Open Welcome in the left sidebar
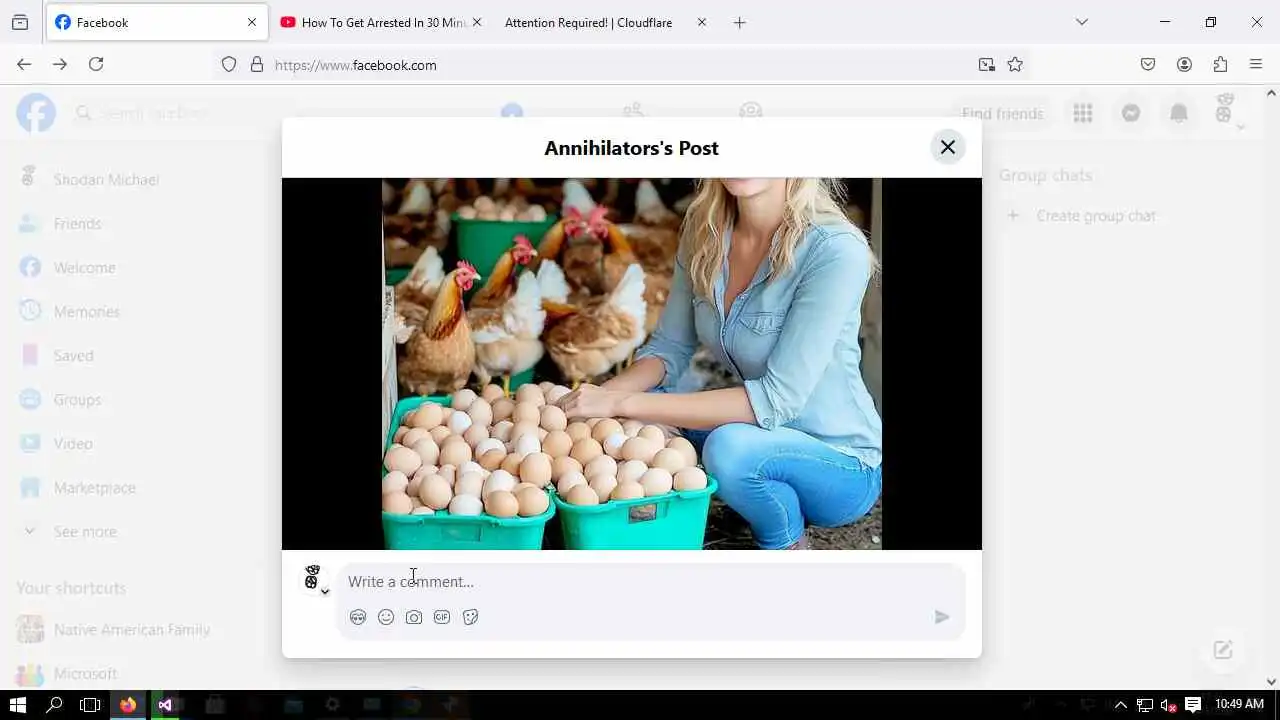This screenshot has width=1280, height=720. [85, 268]
